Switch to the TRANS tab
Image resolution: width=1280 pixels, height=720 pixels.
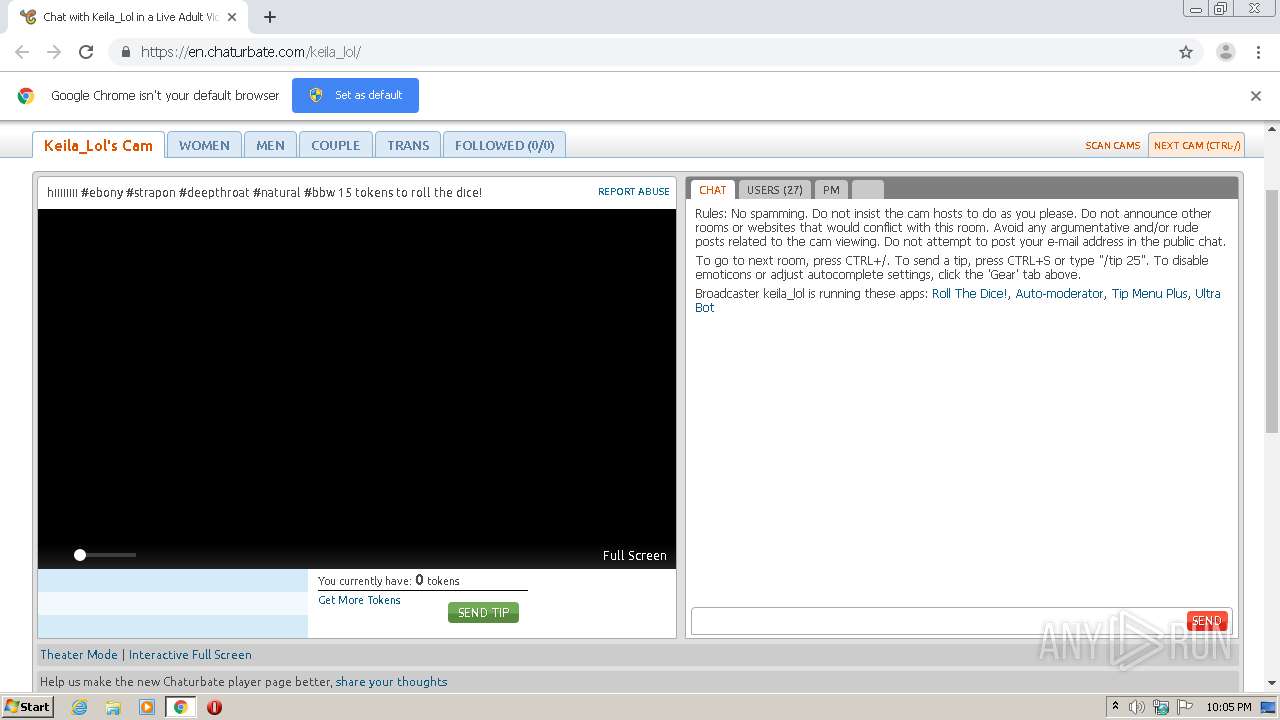408,145
